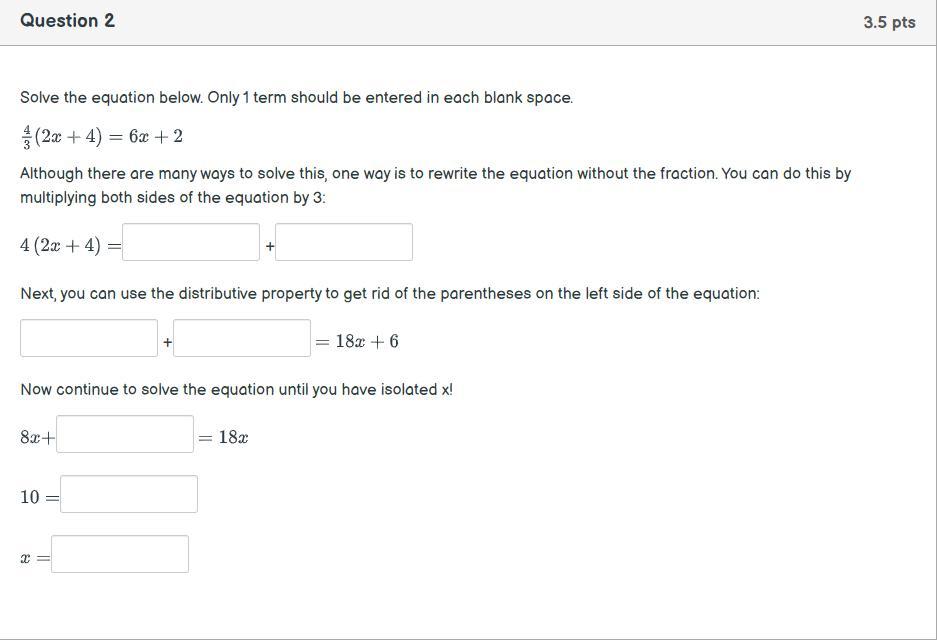Click the blank directly before = 18x + 6

pyautogui.click(x=242, y=338)
